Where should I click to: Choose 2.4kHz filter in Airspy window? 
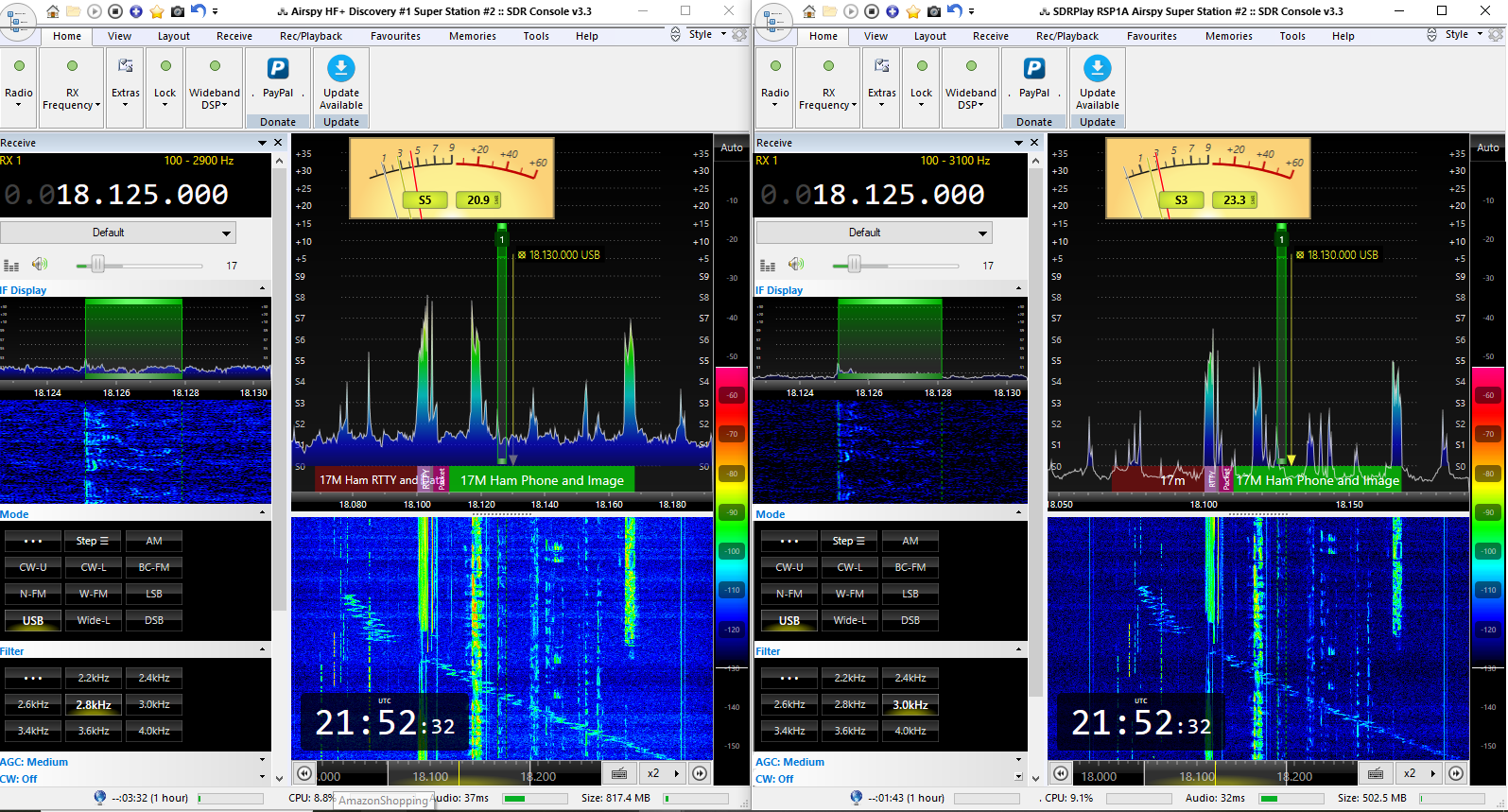point(154,678)
